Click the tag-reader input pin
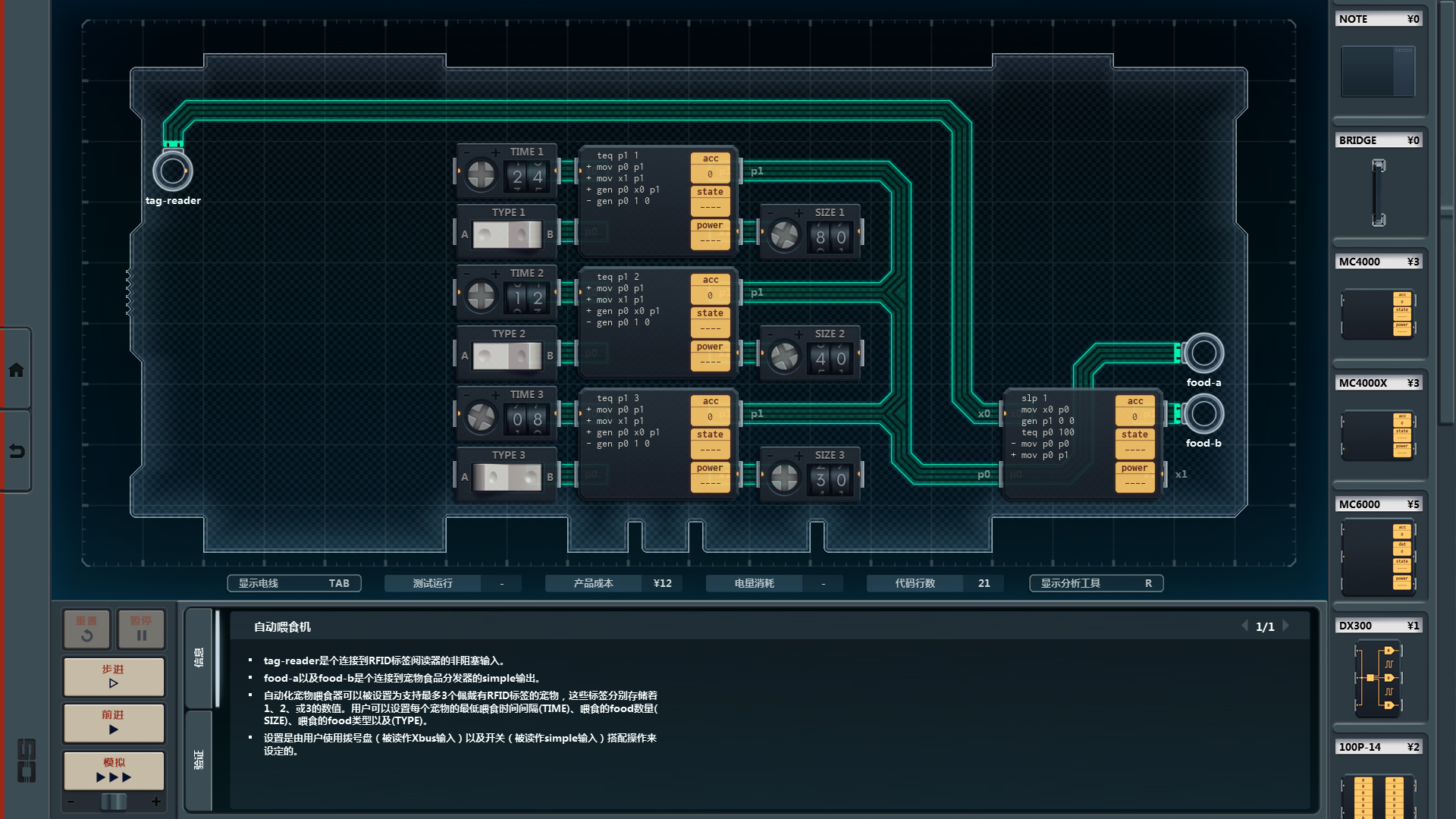 point(172,171)
